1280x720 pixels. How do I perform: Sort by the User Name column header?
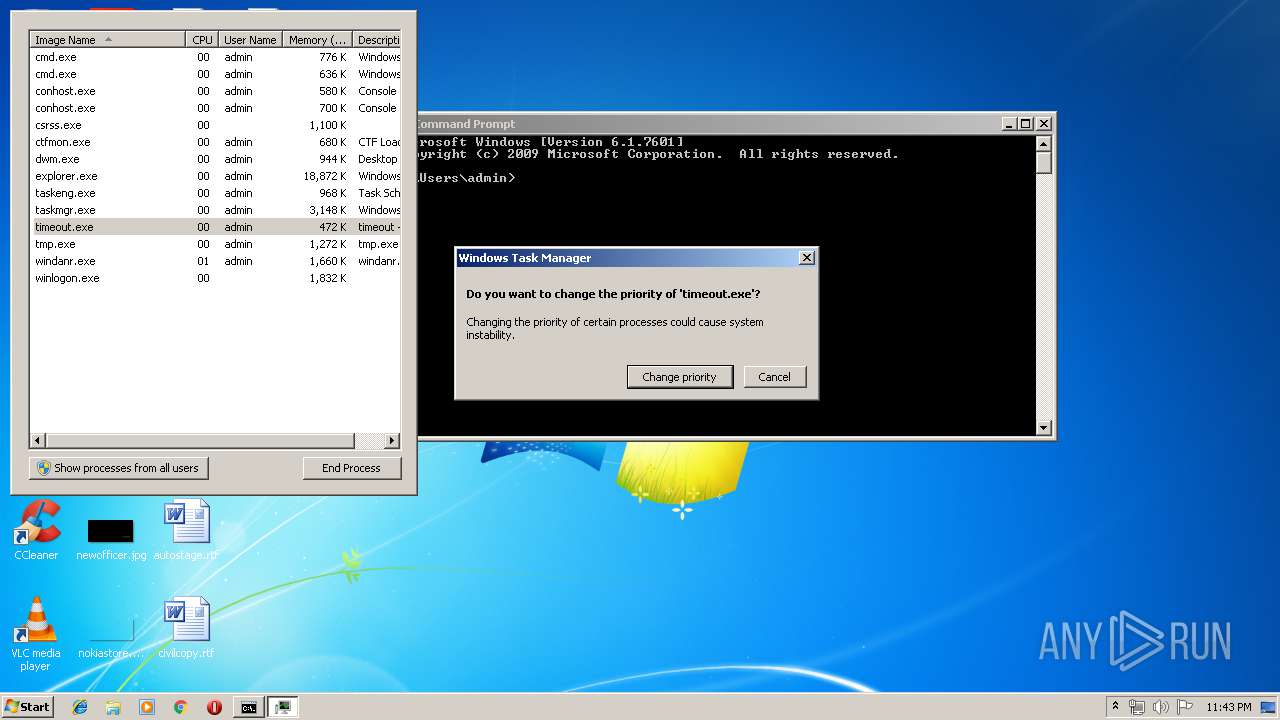(x=250, y=40)
